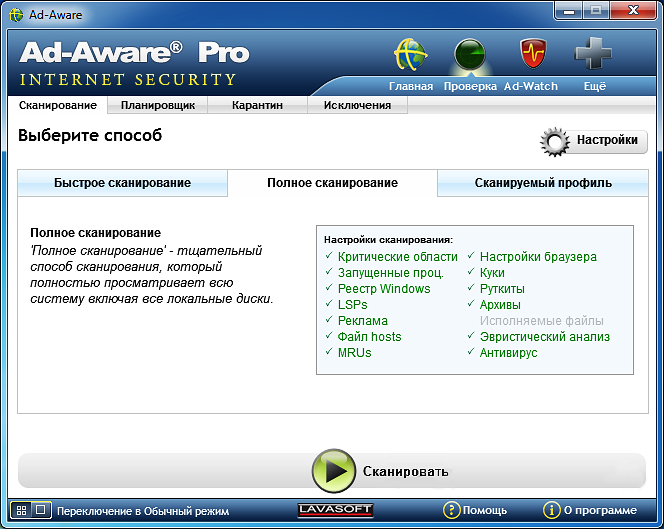Click the О программе info icon
664x529 pixels.
tap(551, 510)
